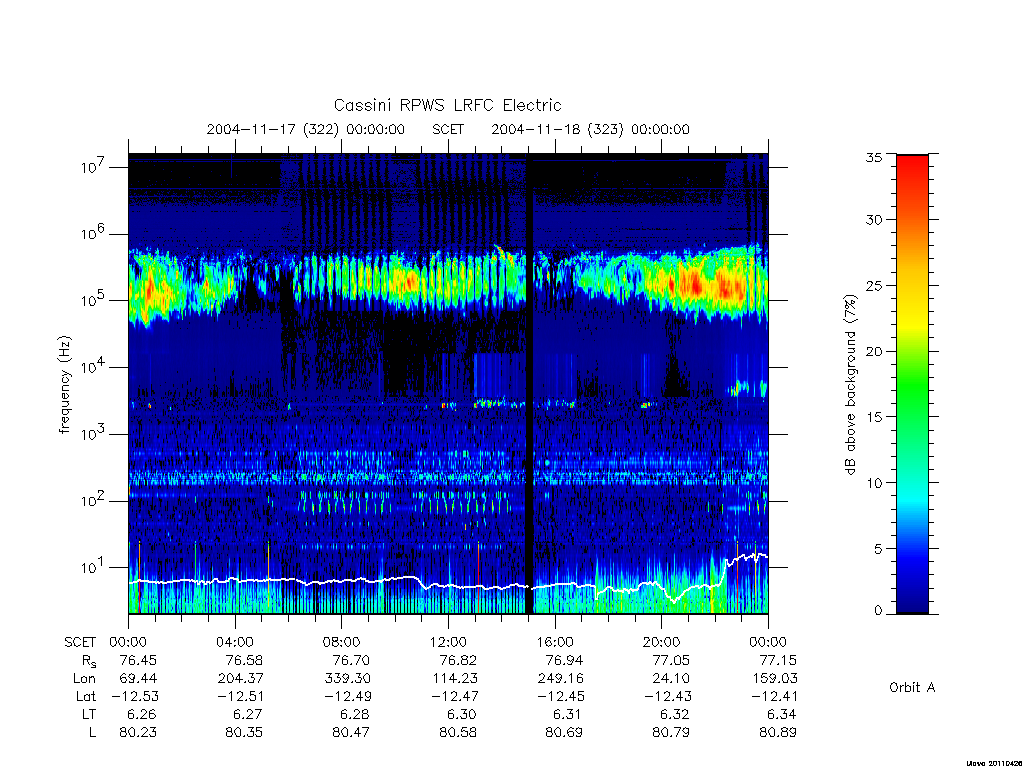This screenshot has width=1024, height=768.
Task: Click the LT value 6.34
Action: tap(782, 714)
